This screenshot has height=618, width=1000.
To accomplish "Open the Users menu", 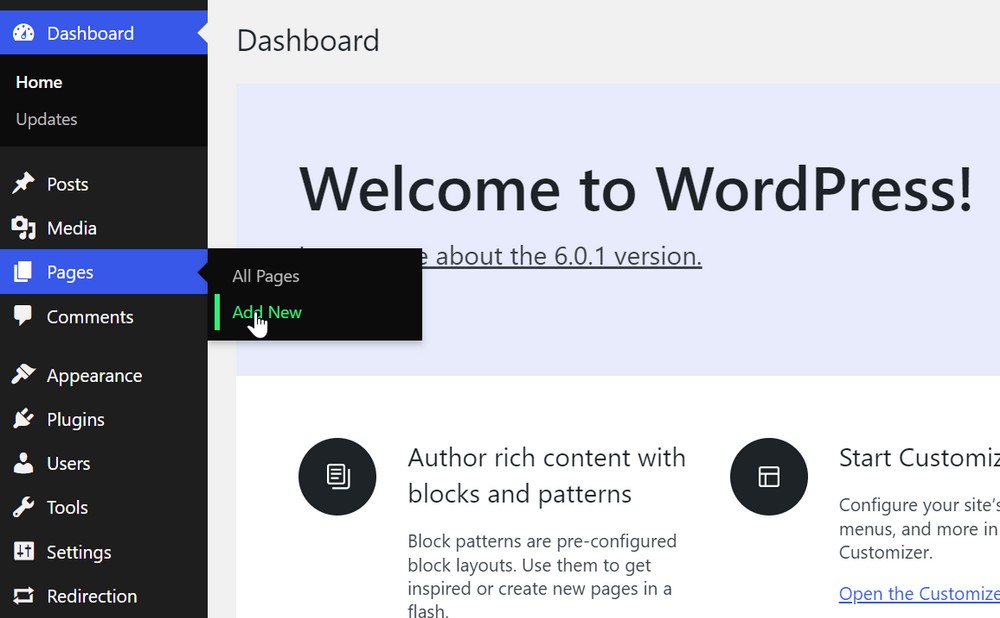I will coord(103,463).
